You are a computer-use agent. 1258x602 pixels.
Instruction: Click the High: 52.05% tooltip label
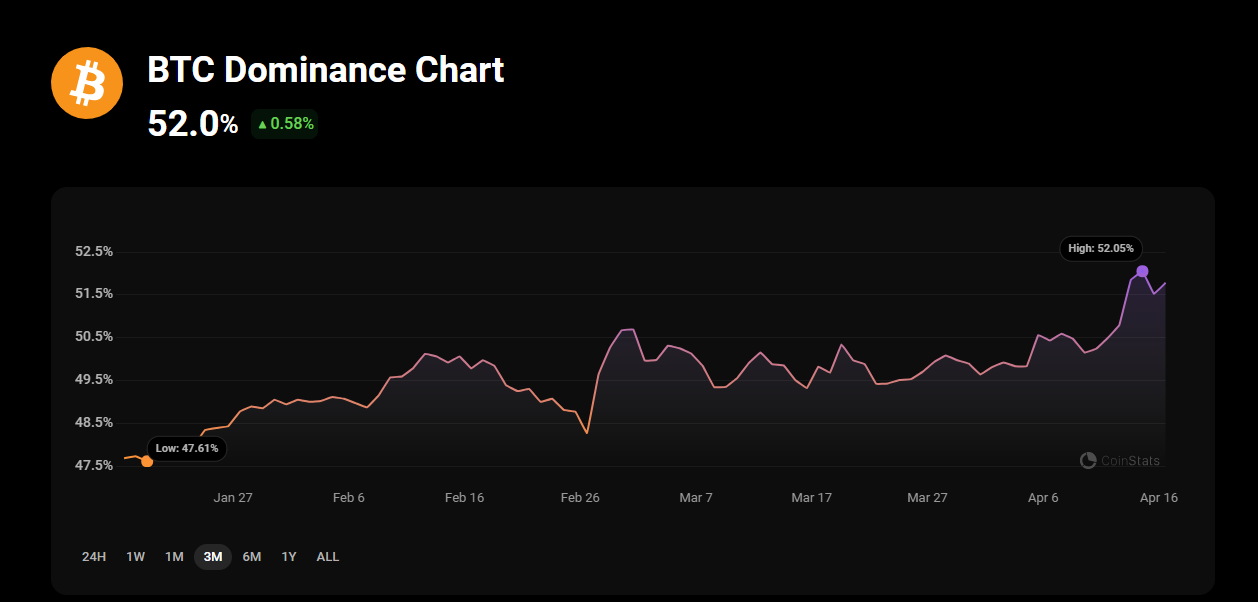pyautogui.click(x=1100, y=248)
